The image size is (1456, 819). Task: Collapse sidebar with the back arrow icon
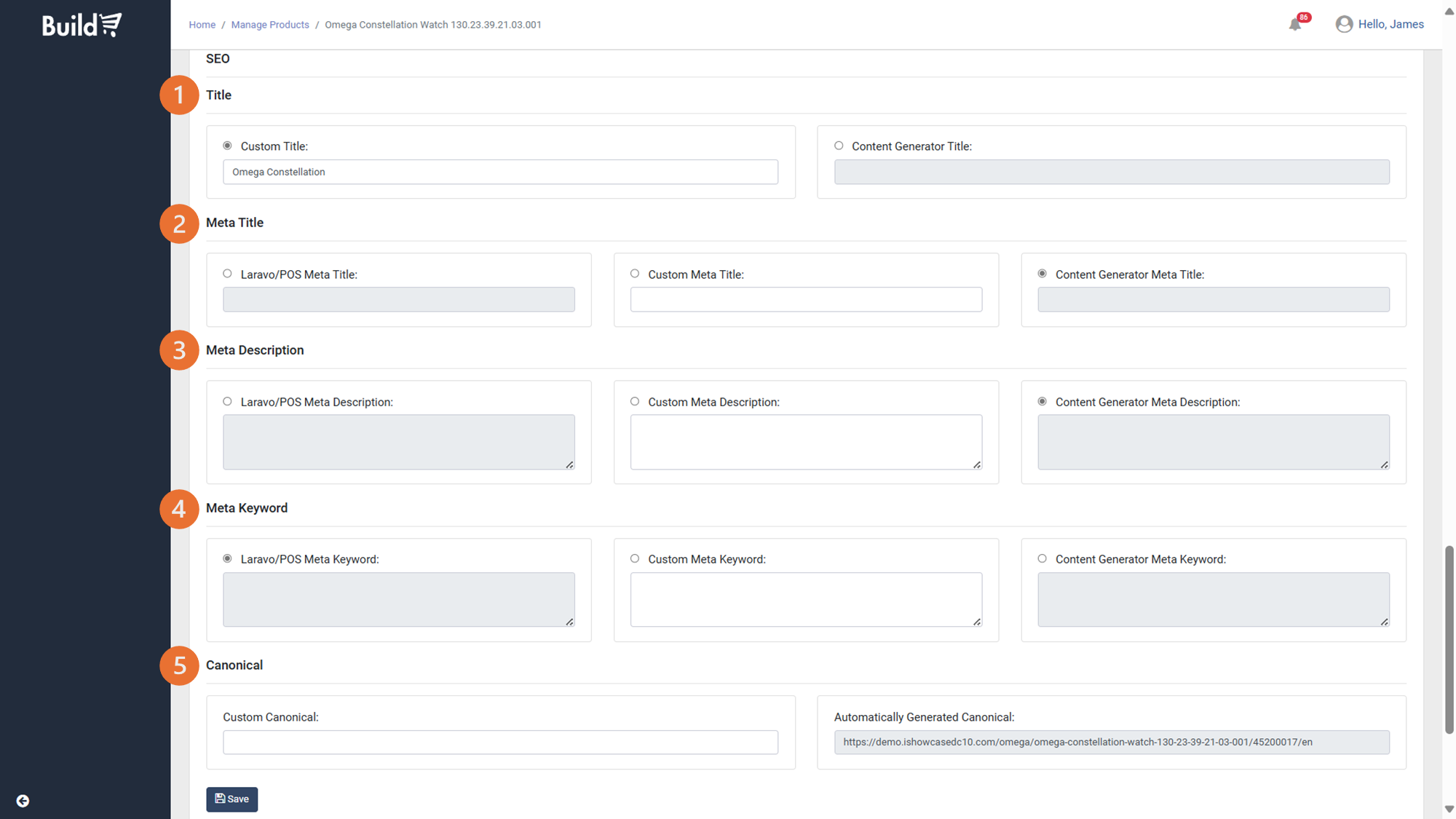pos(23,801)
